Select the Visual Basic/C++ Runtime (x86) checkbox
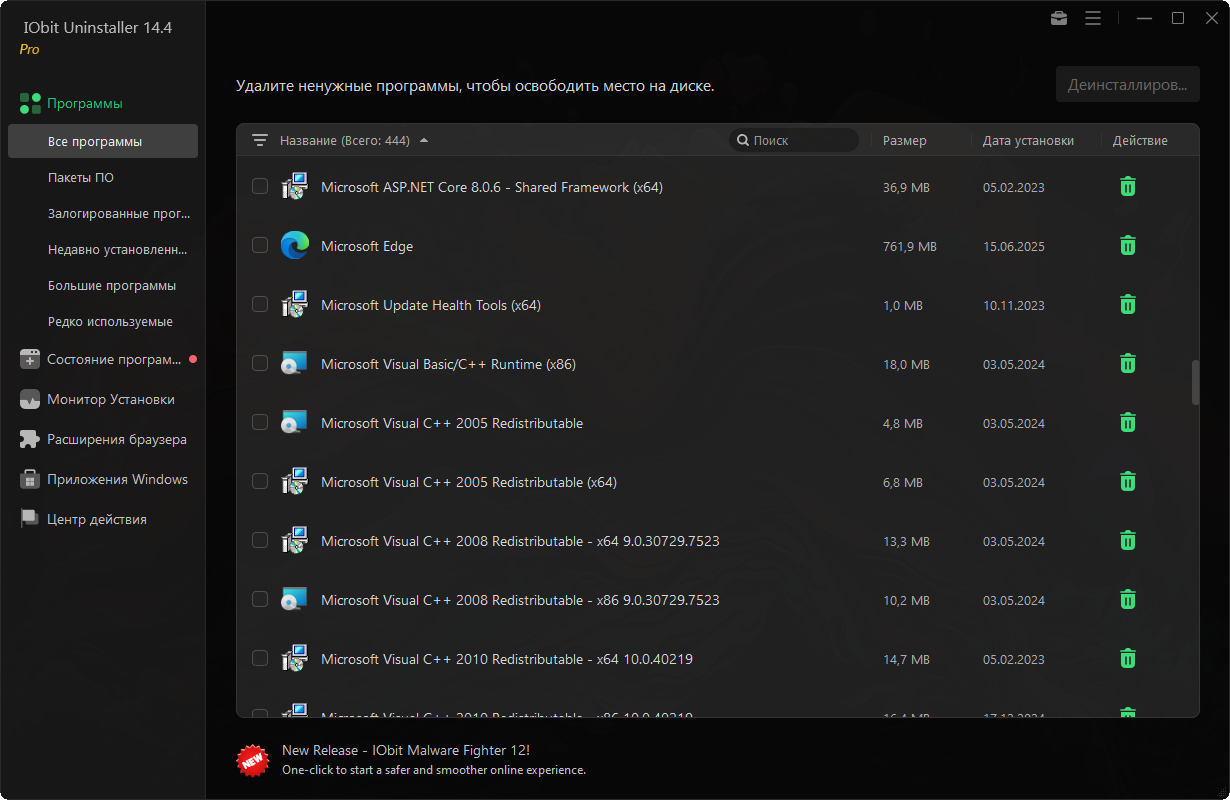Screen dimensions: 1230x800 tap(260, 363)
